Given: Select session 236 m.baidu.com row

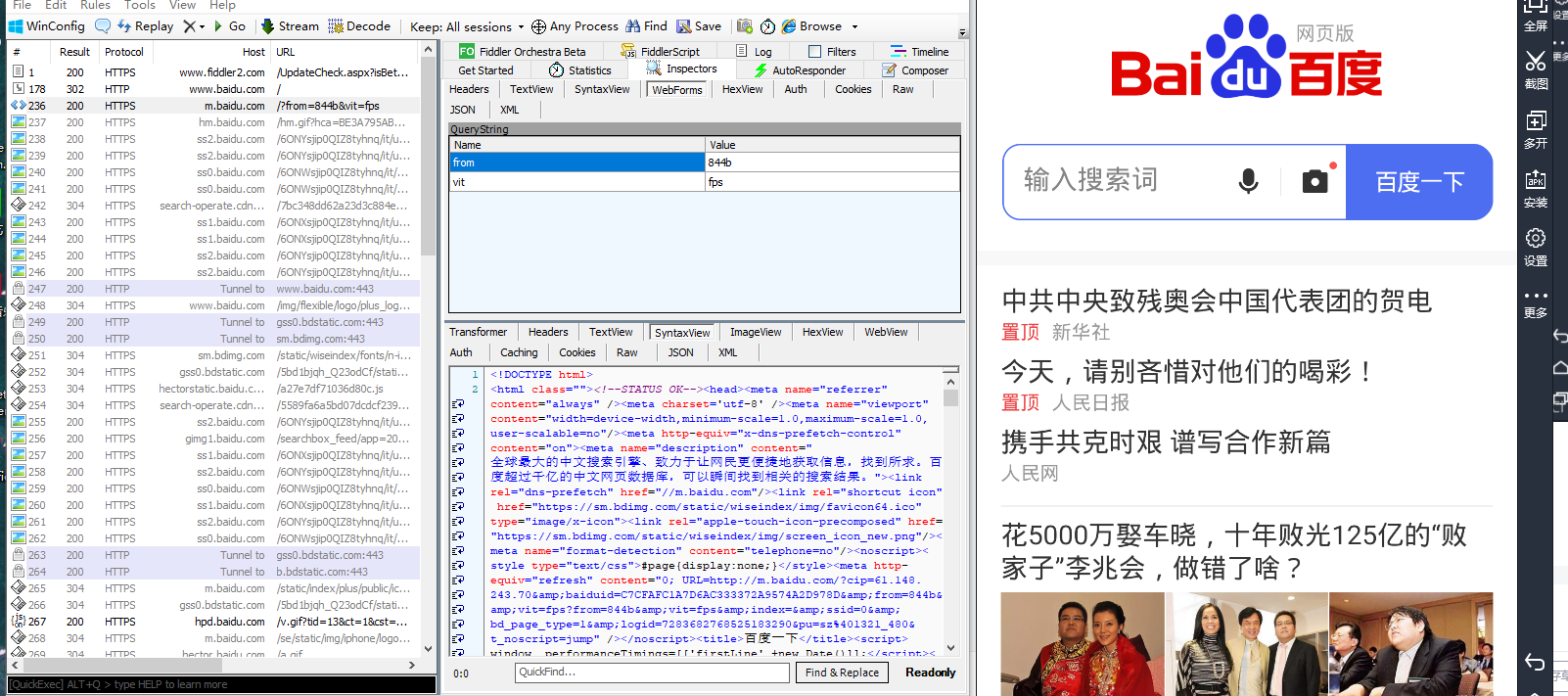Looking at the screenshot, I should 214,106.
